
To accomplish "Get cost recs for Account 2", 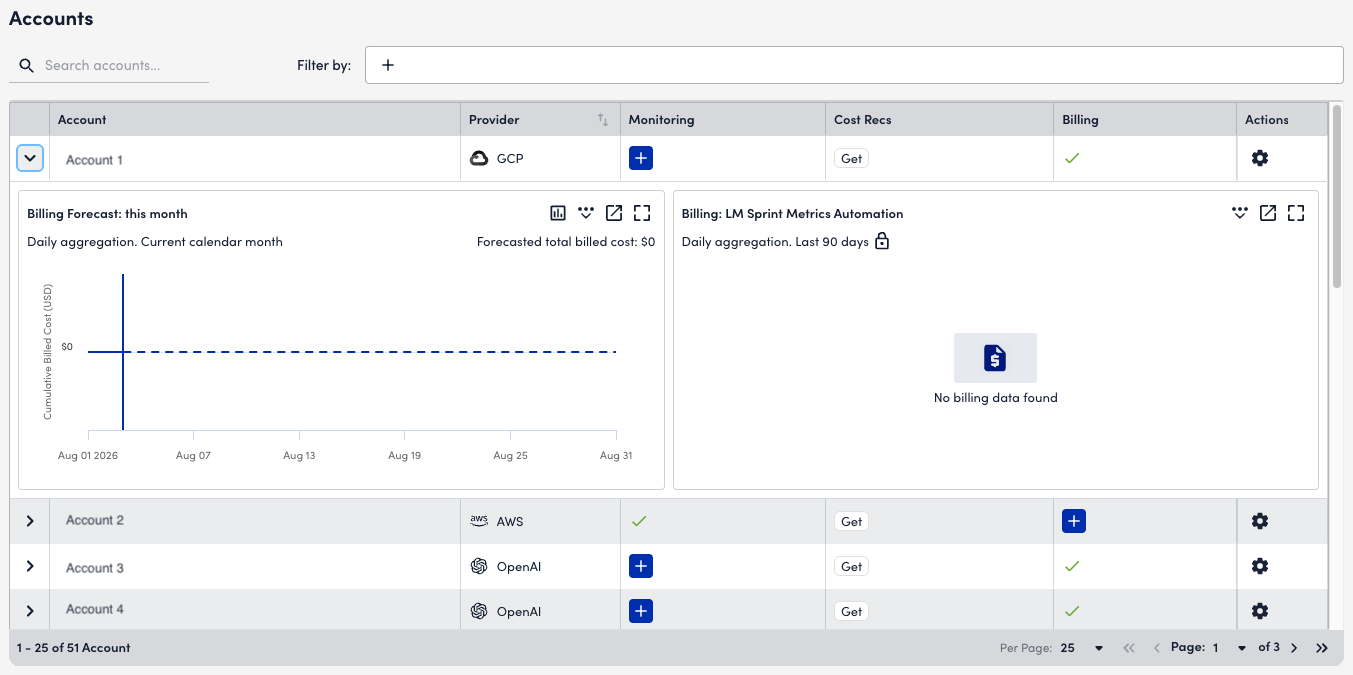I will pyautogui.click(x=852, y=521).
